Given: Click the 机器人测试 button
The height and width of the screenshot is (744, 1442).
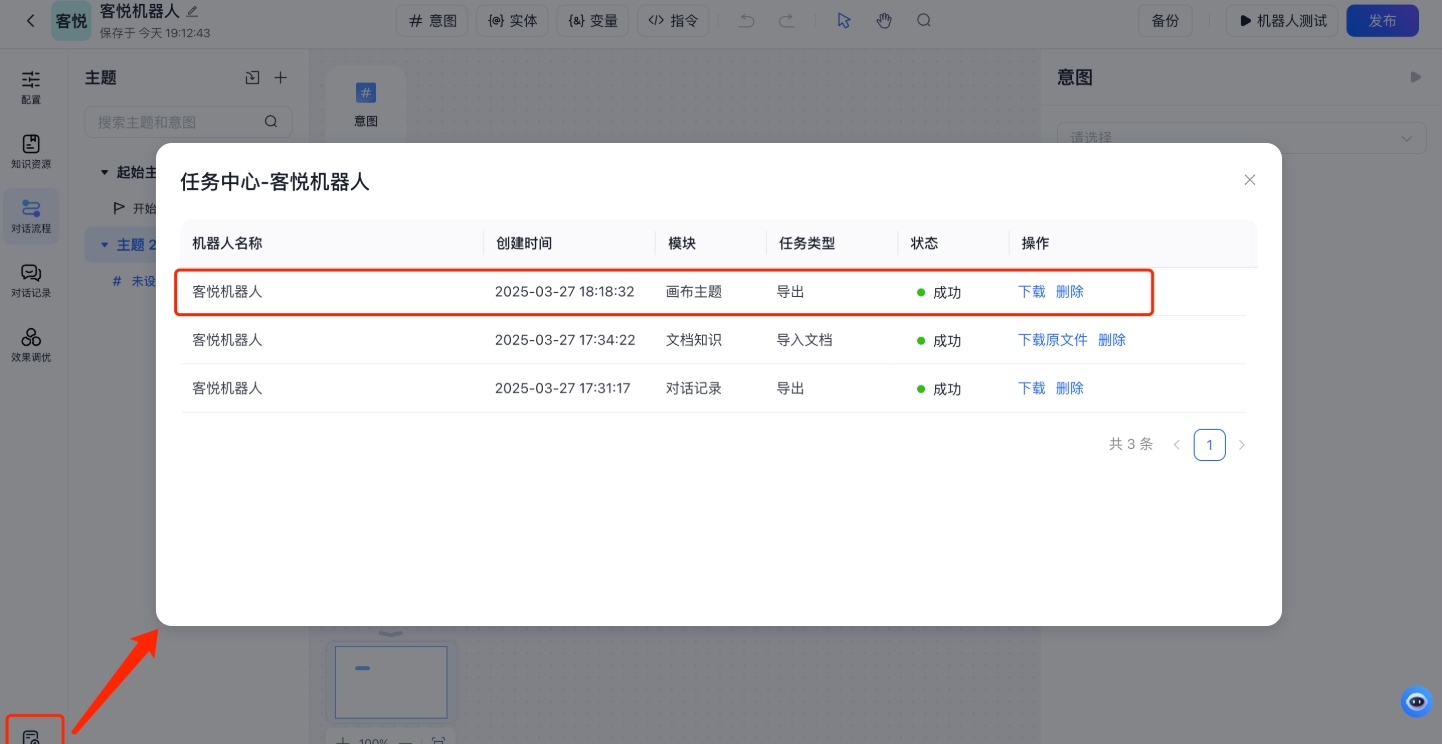Looking at the screenshot, I should pos(1282,20).
